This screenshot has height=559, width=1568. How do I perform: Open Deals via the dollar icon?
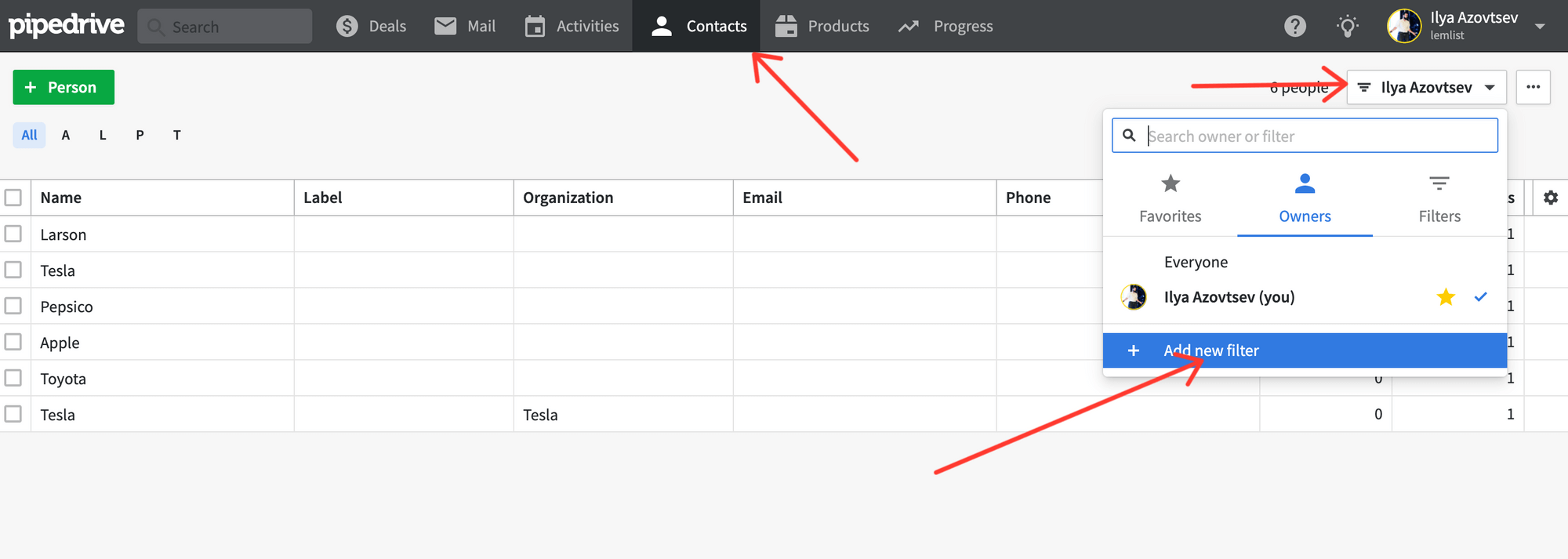point(347,27)
